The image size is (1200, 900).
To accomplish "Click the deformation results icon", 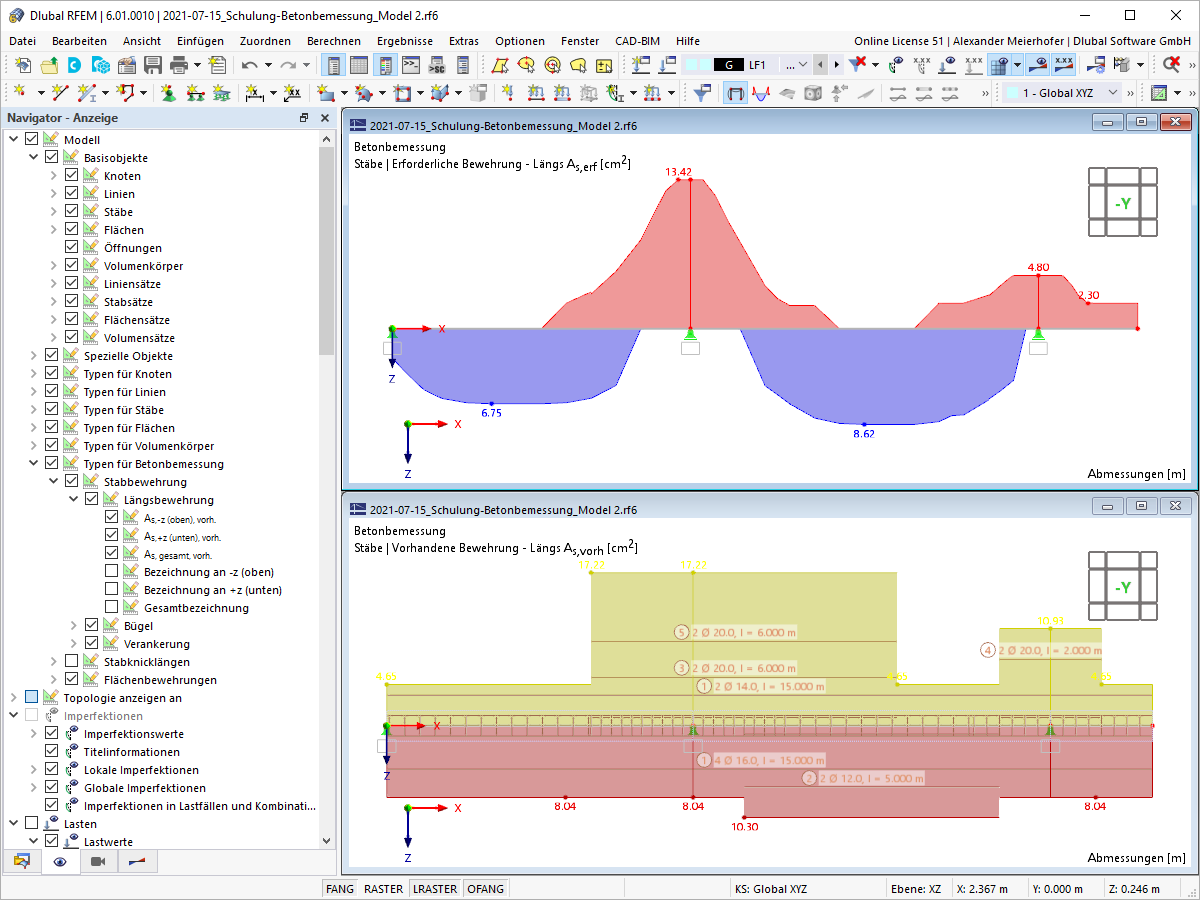I will (762, 93).
